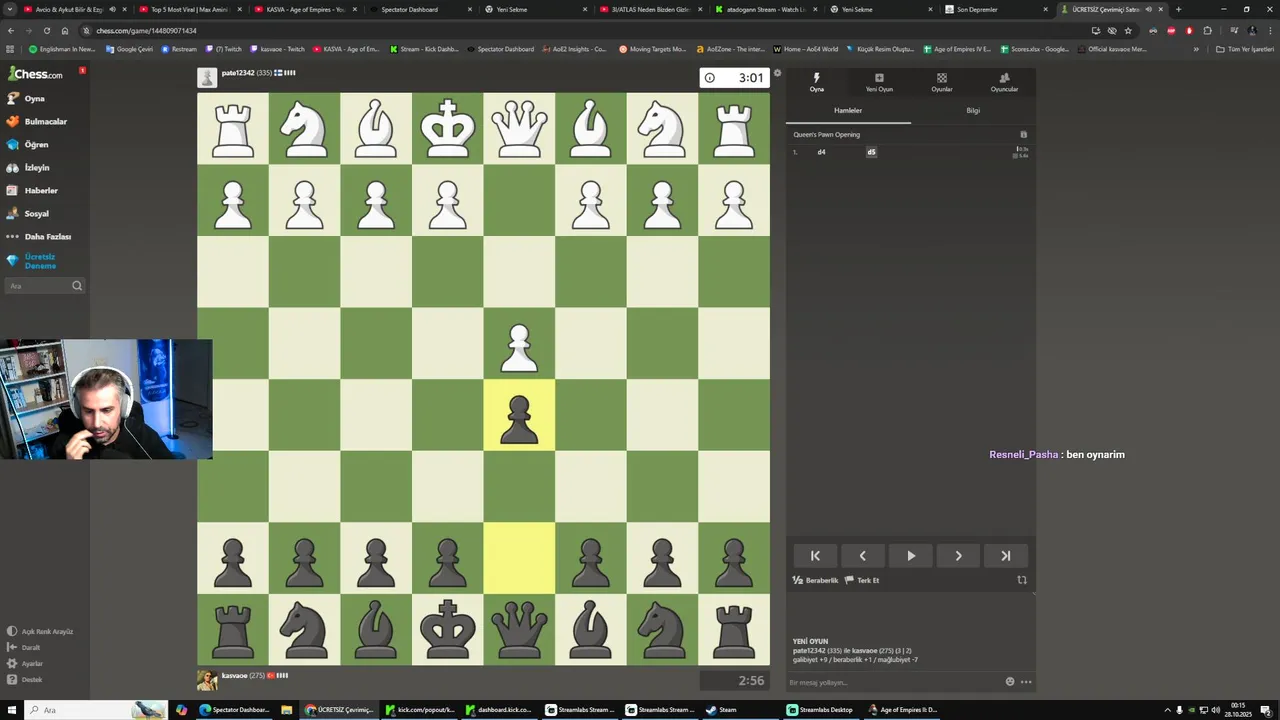Viewport: 1280px width, 720px height.
Task: Select move d5 in move list
Action: click(871, 152)
